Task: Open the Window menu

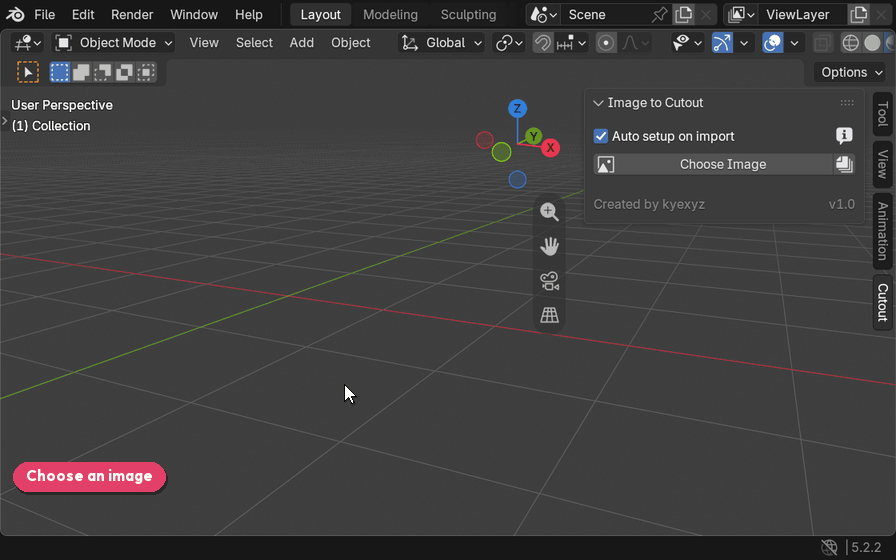Action: tap(194, 14)
